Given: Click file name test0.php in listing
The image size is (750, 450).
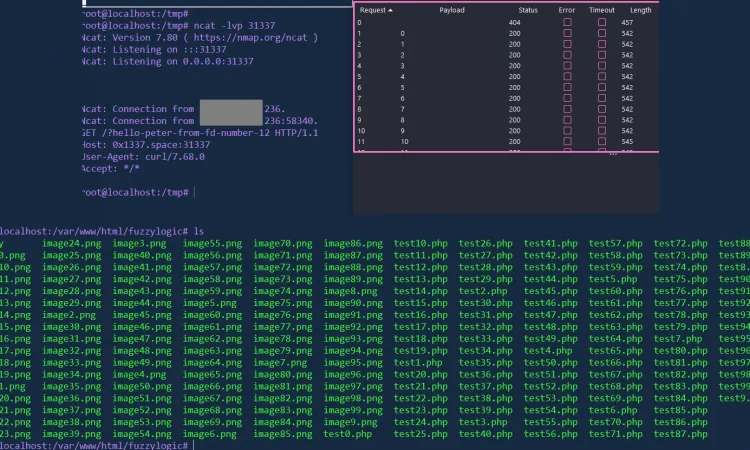Looking at the screenshot, I should pos(348,434).
